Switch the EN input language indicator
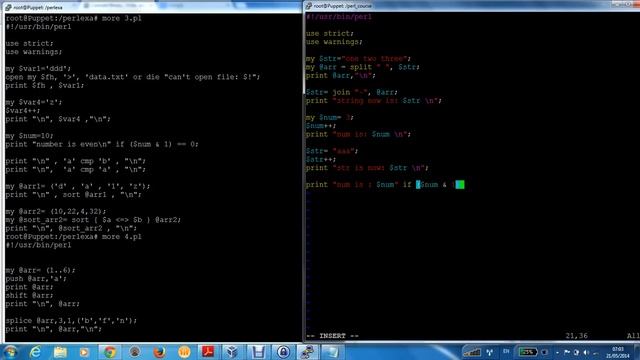640x360 pixels. click(x=506, y=351)
